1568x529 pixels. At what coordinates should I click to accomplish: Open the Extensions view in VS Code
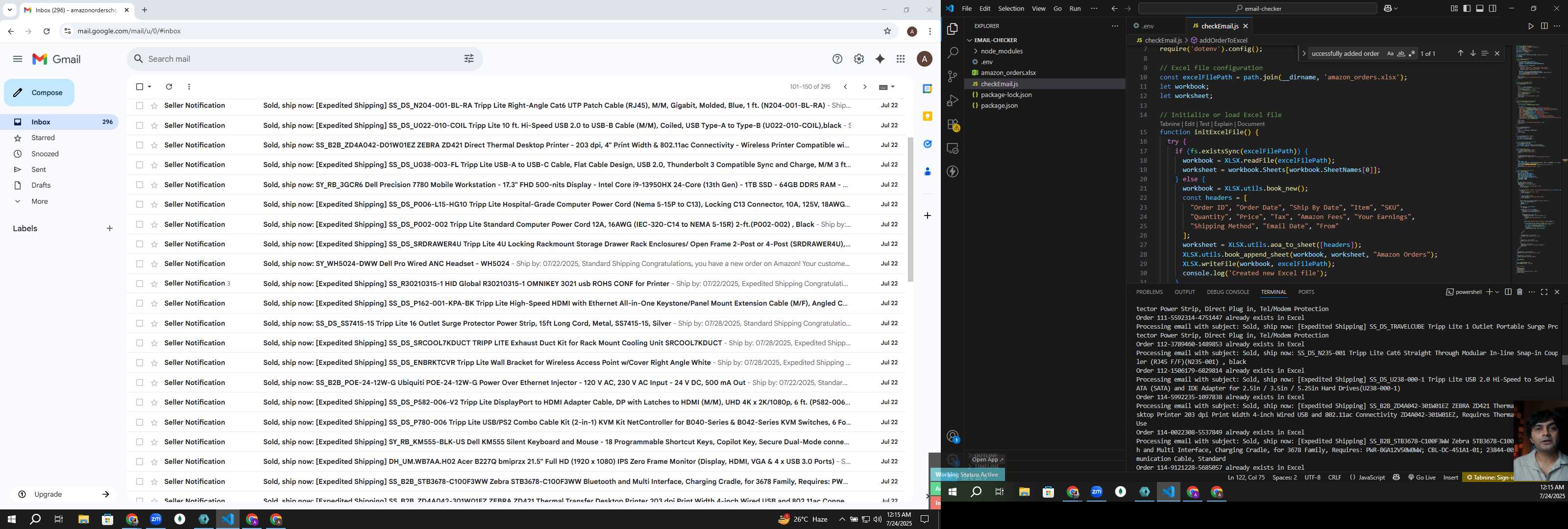click(953, 125)
